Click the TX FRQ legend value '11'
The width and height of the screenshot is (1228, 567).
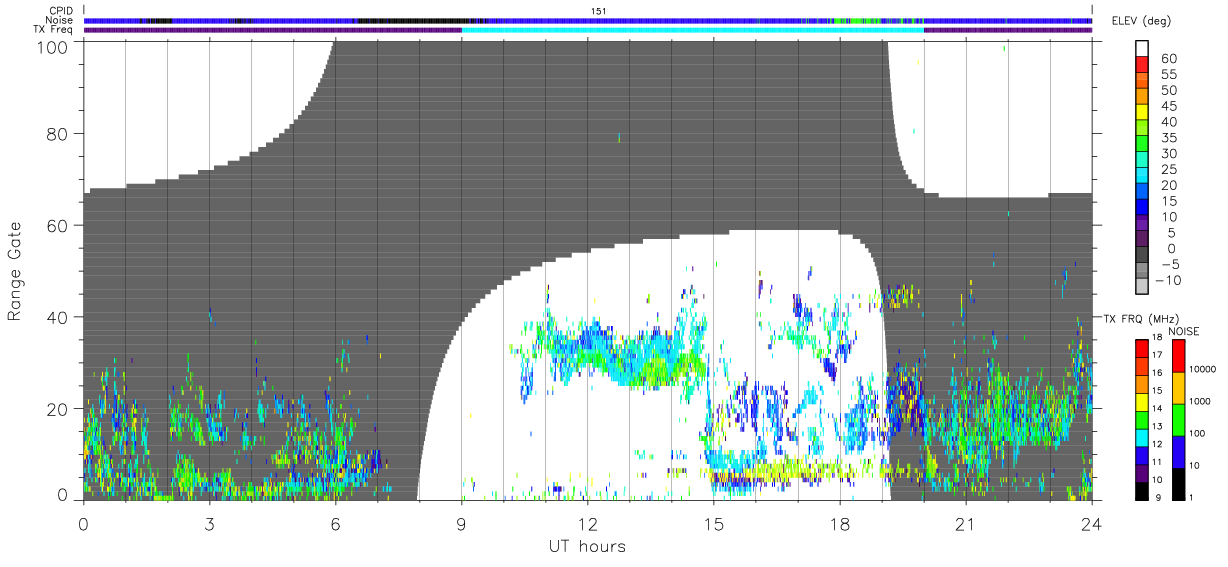tap(1155, 462)
